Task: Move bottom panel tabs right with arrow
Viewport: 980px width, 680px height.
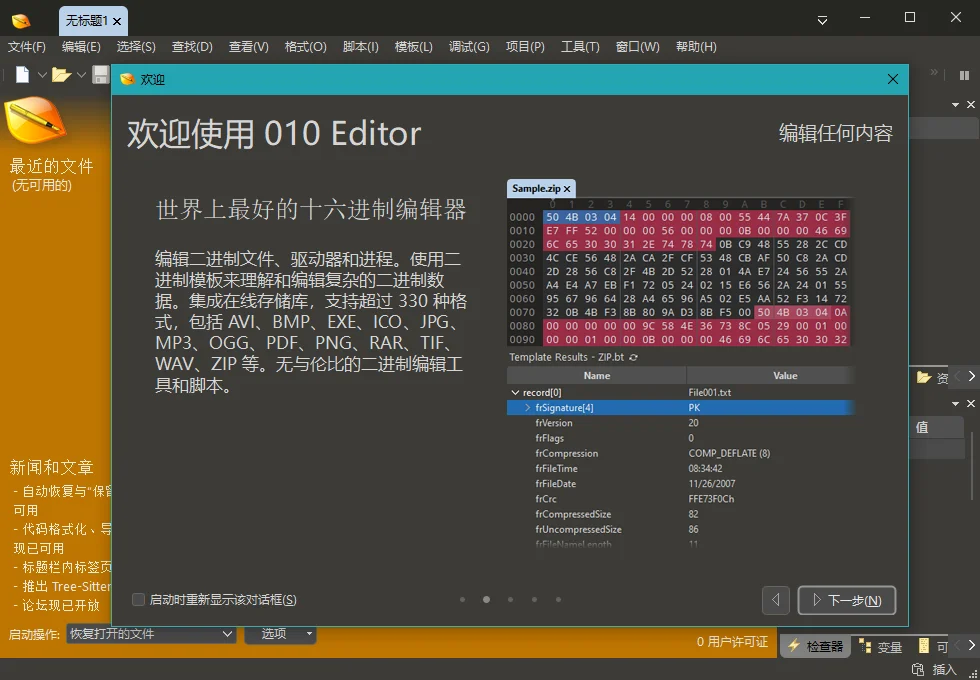Action: [x=972, y=644]
